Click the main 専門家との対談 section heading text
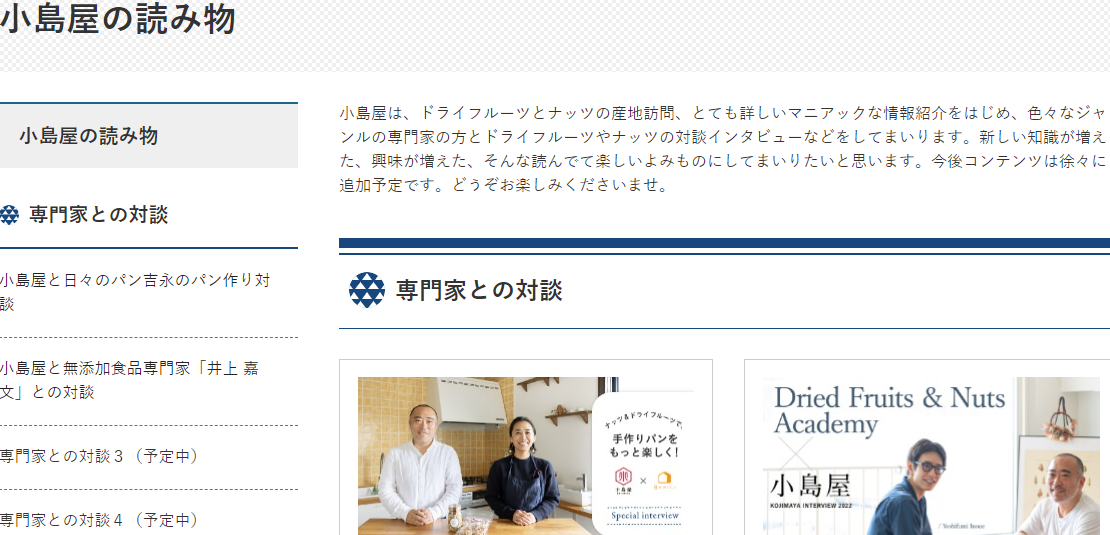Image resolution: width=1110 pixels, height=535 pixels. 479,290
